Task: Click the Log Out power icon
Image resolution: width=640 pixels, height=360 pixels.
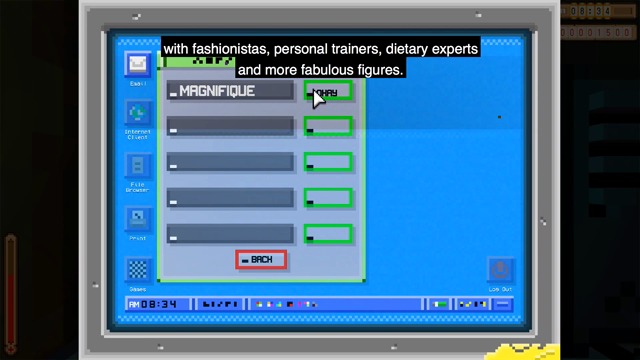Action: click(500, 270)
